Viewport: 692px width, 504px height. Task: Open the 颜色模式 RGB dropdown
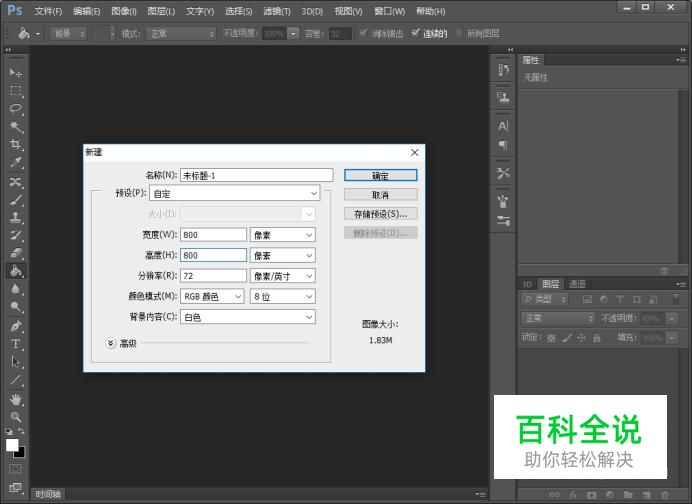[212, 296]
